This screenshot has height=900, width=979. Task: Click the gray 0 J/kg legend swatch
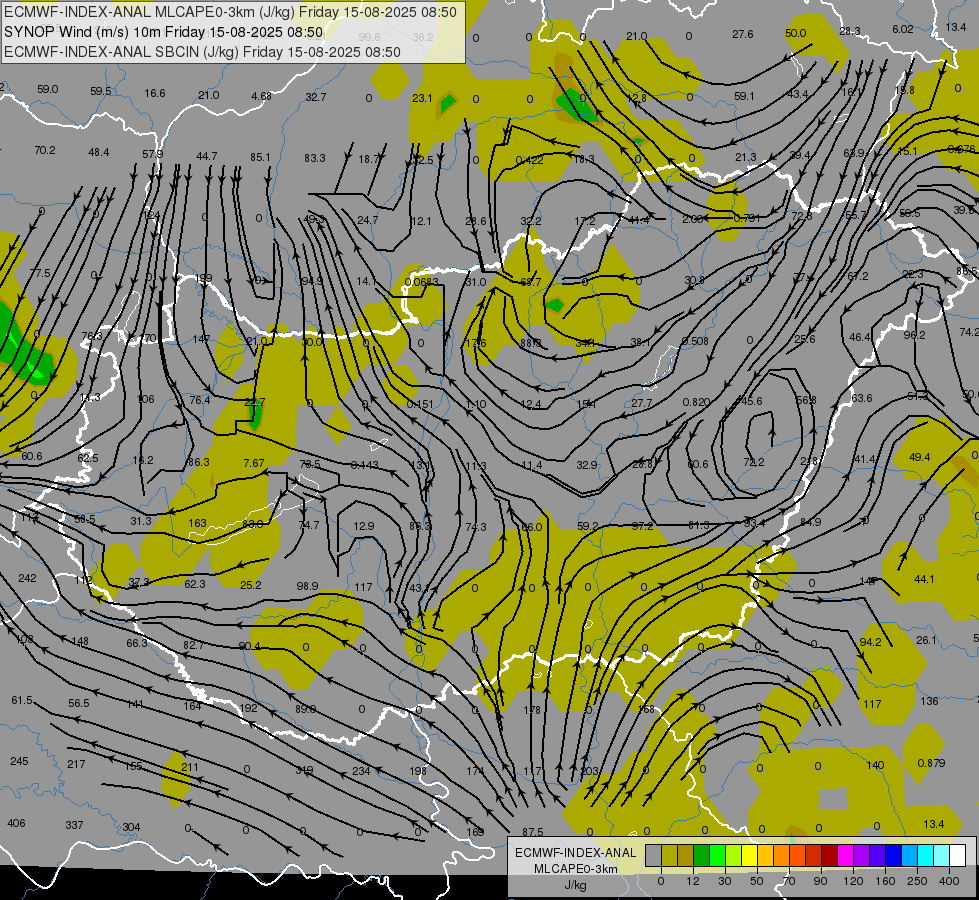pyautogui.click(x=653, y=855)
